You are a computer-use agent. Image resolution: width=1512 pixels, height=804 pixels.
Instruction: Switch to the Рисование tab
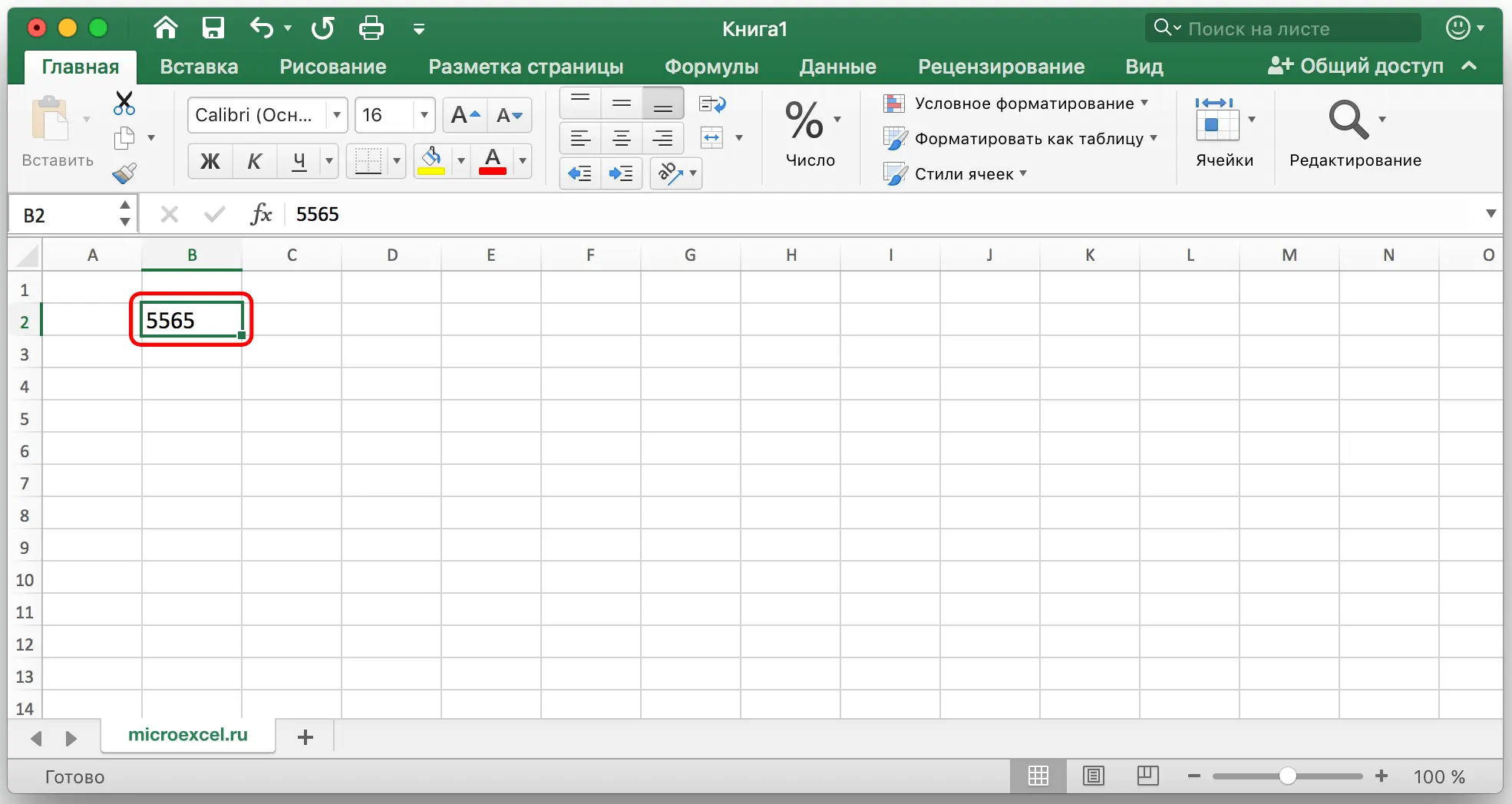333,67
